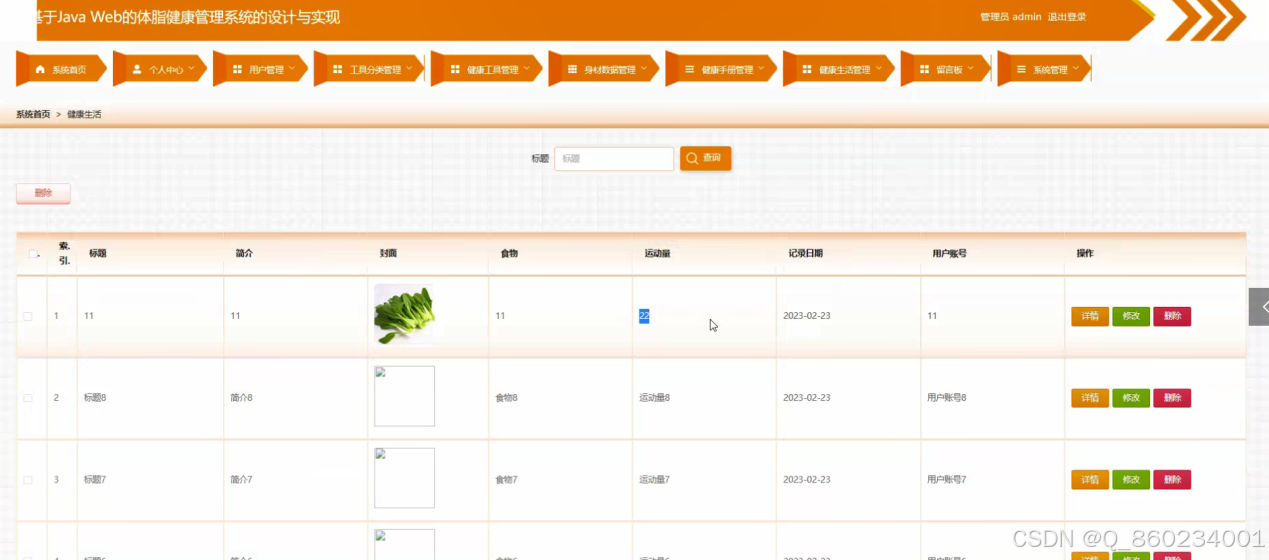Click 修改 for row 标题7
The width and height of the screenshot is (1269, 560).
1131,480
